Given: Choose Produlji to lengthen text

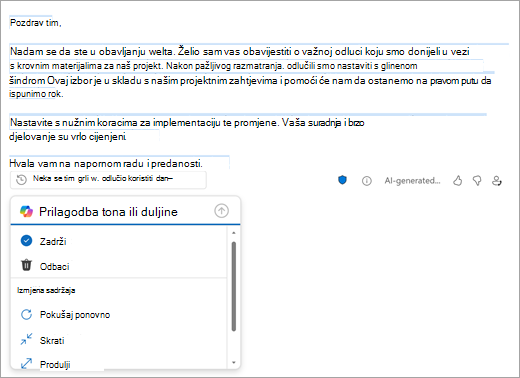Looking at the screenshot, I should click(x=119, y=363).
